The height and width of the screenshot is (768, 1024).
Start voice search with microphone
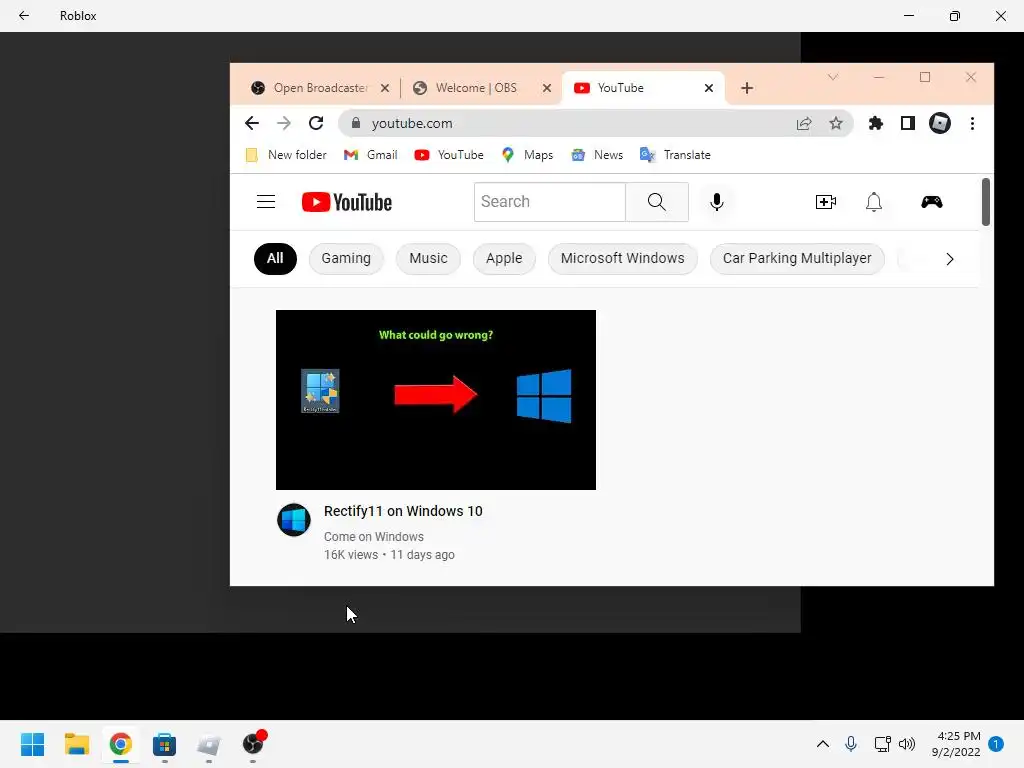click(716, 202)
